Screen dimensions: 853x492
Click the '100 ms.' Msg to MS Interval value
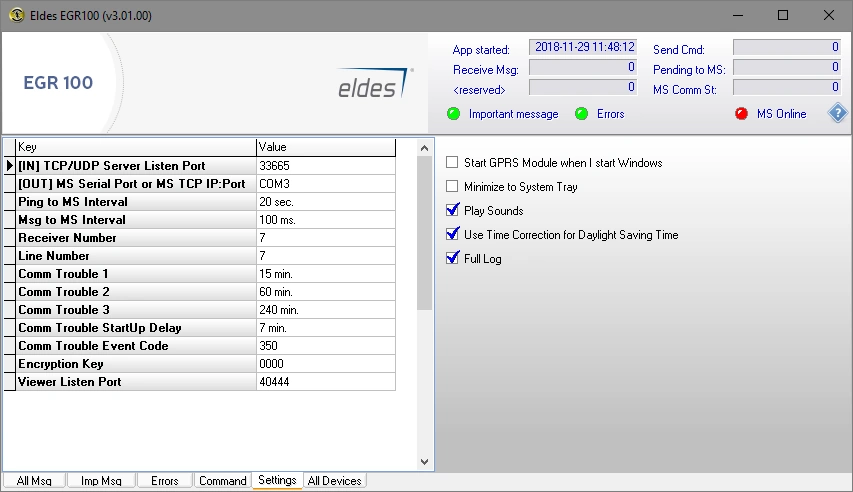pyautogui.click(x=326, y=219)
